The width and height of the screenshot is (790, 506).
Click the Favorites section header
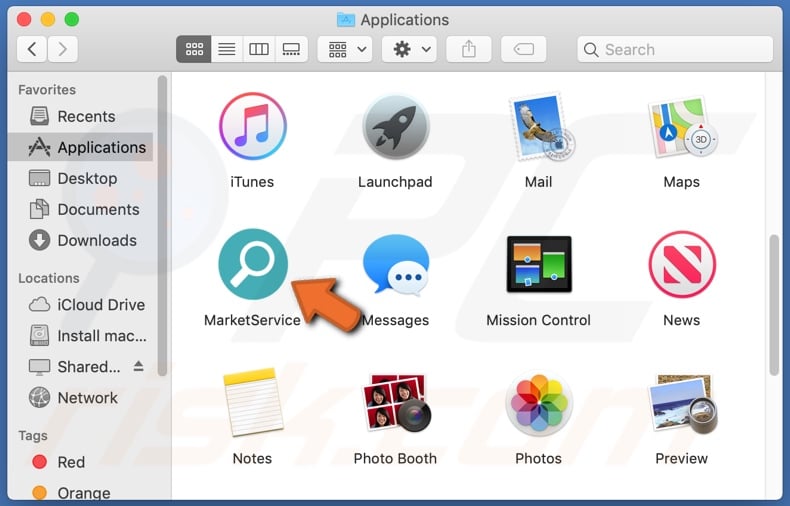[x=47, y=90]
